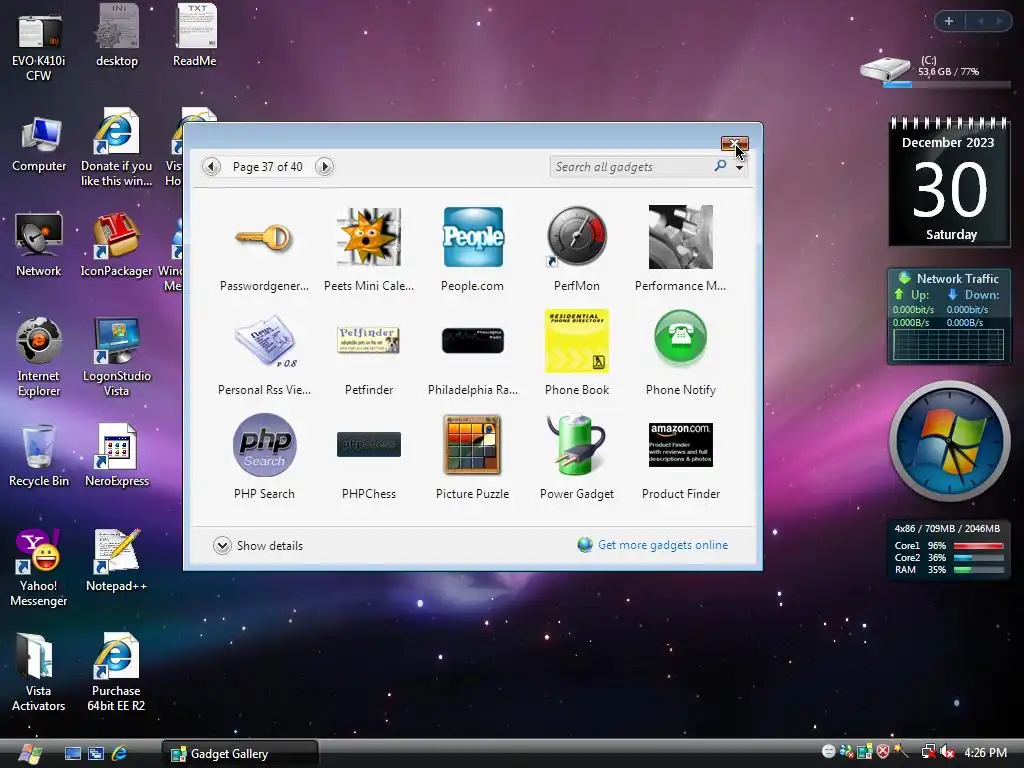The width and height of the screenshot is (1024, 768).
Task: Select the Network desktop icon
Action: (39, 246)
